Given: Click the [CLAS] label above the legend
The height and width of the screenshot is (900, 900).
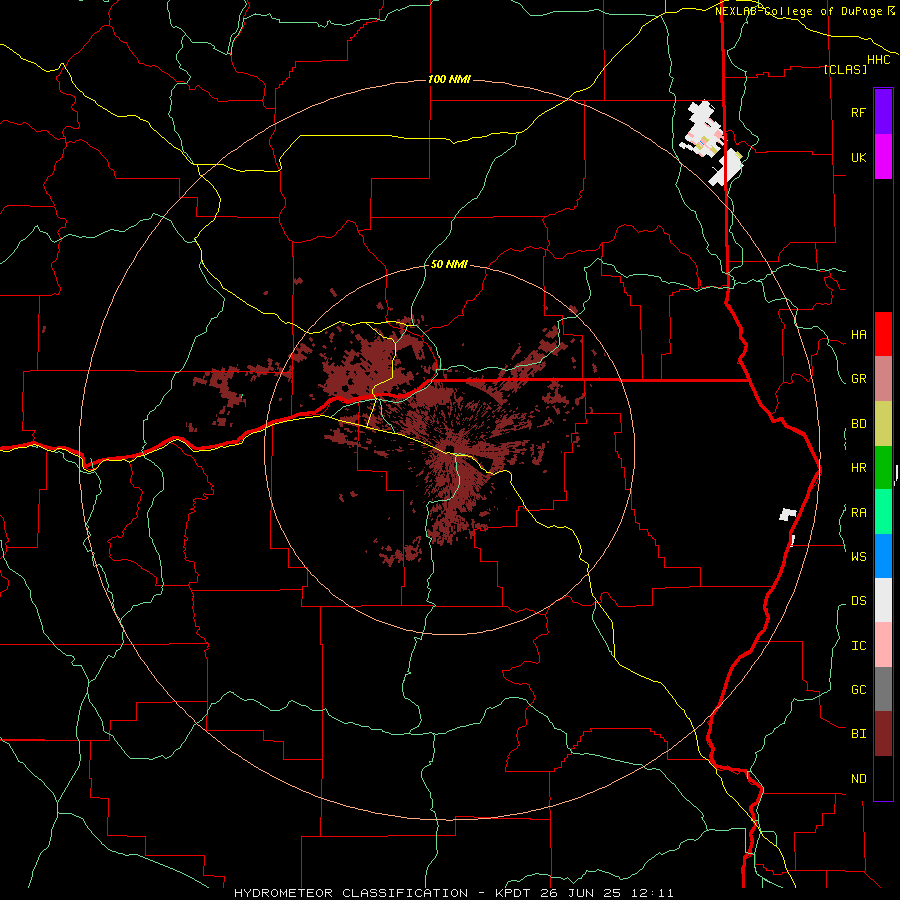Looking at the screenshot, I should coord(844,69).
